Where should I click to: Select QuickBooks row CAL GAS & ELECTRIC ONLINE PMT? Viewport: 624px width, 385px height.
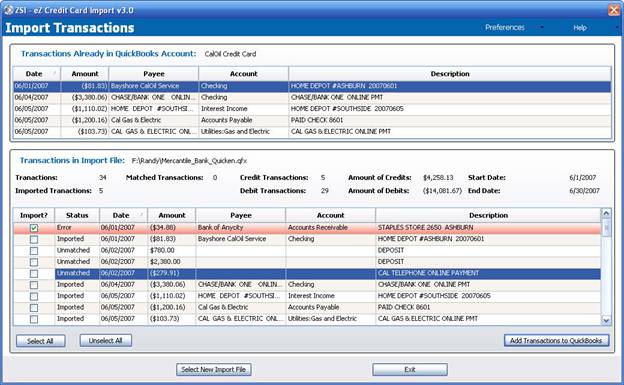tap(312, 131)
